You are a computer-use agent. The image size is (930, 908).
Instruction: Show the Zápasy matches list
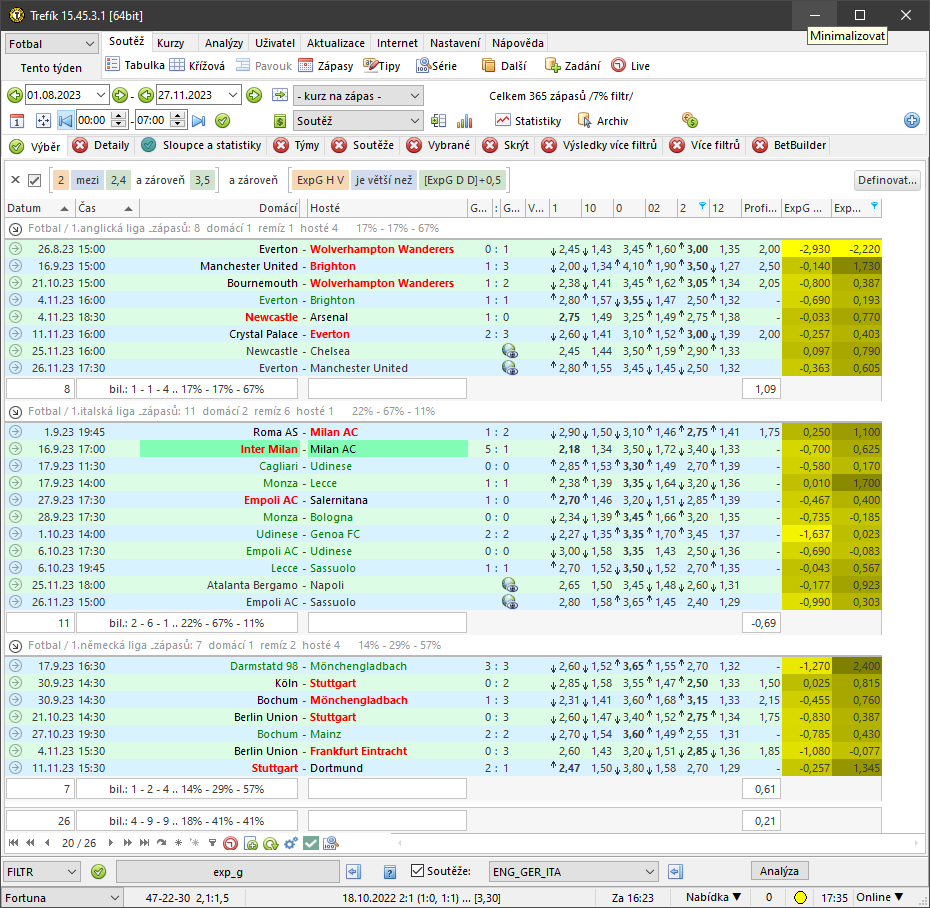coord(326,66)
